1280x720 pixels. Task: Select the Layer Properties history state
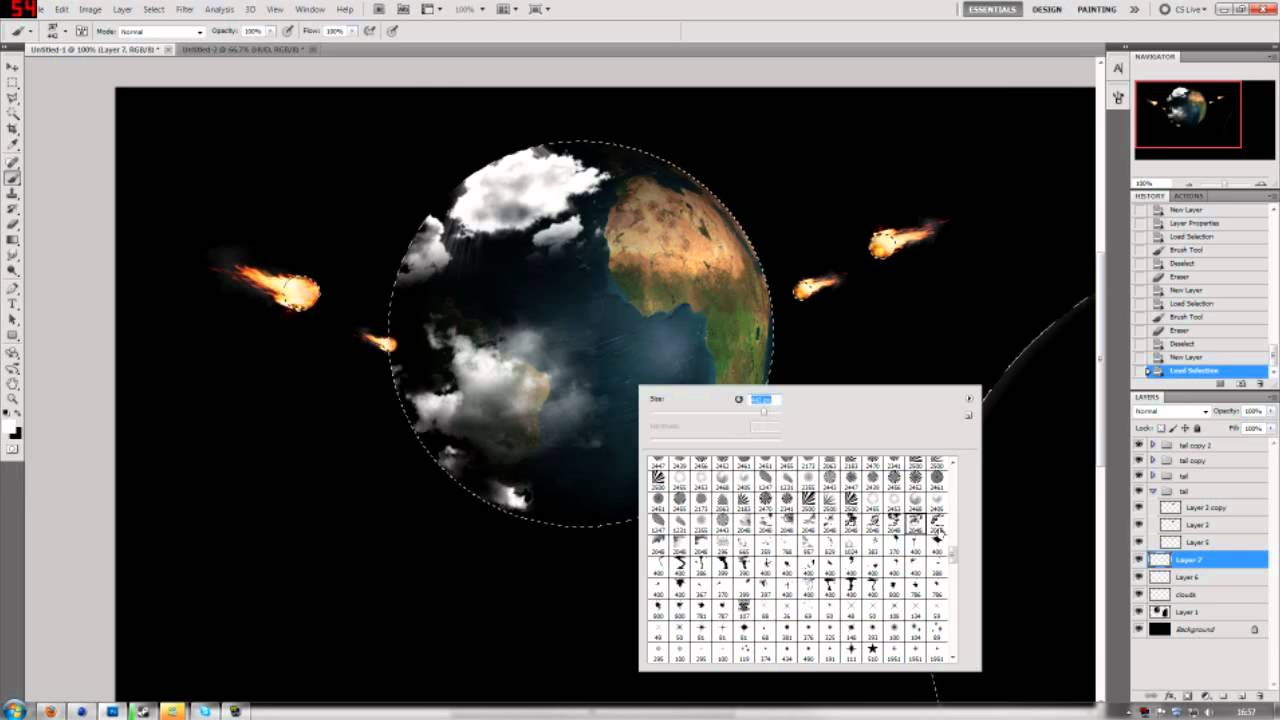coord(1194,223)
